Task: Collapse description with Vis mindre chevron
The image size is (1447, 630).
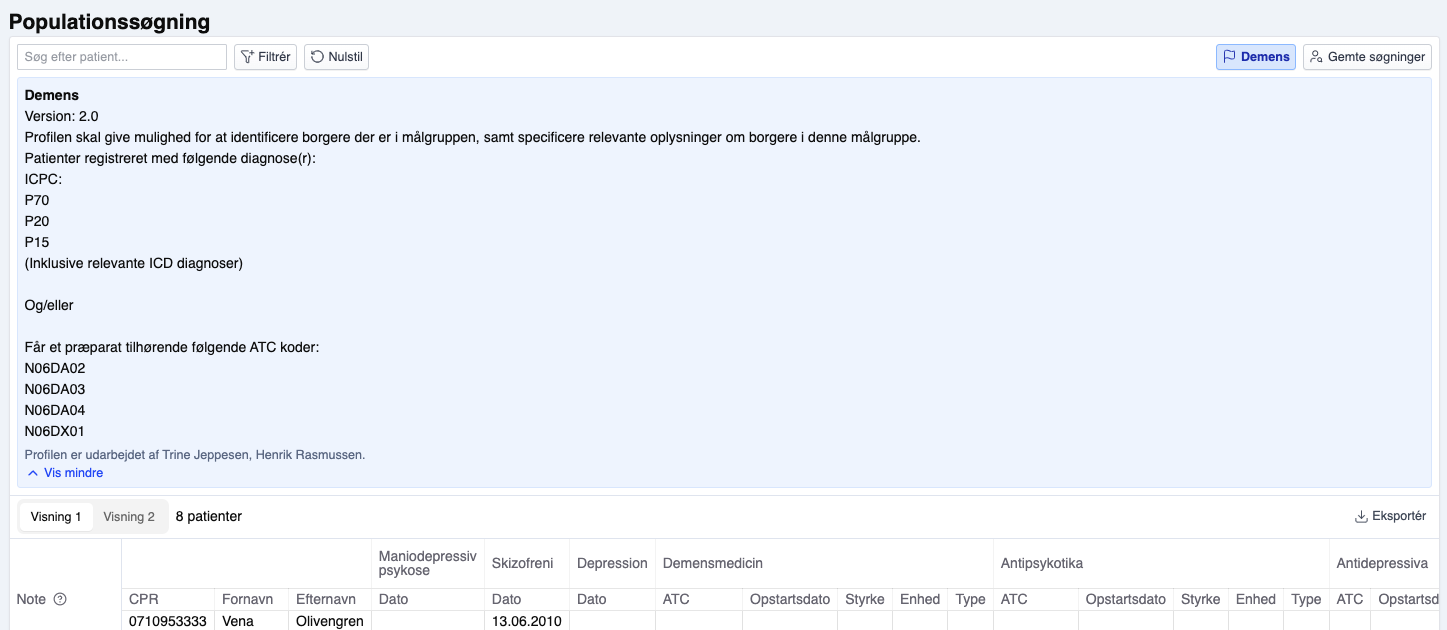Action: [33, 473]
